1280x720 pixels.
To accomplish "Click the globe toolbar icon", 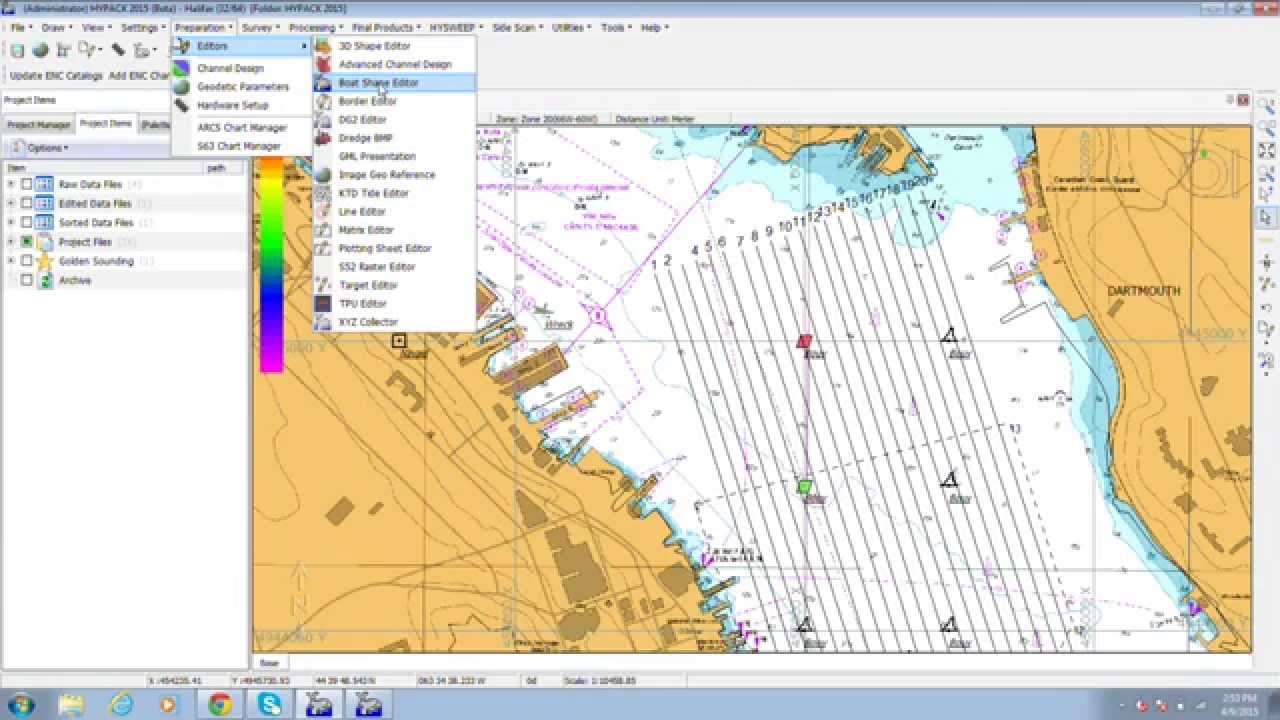I will coord(41,50).
